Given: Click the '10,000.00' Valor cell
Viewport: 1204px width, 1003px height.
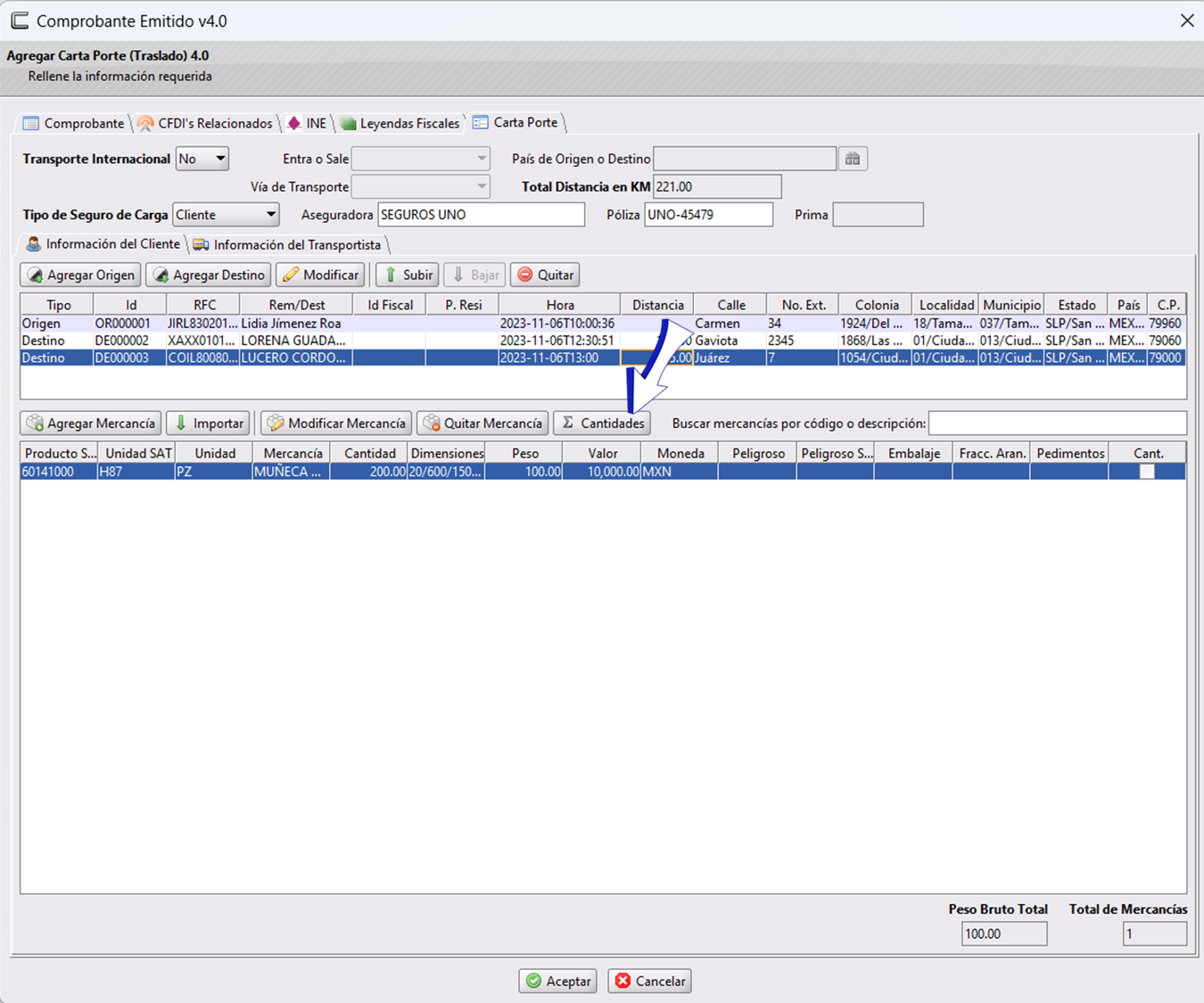Looking at the screenshot, I should pos(602,472).
